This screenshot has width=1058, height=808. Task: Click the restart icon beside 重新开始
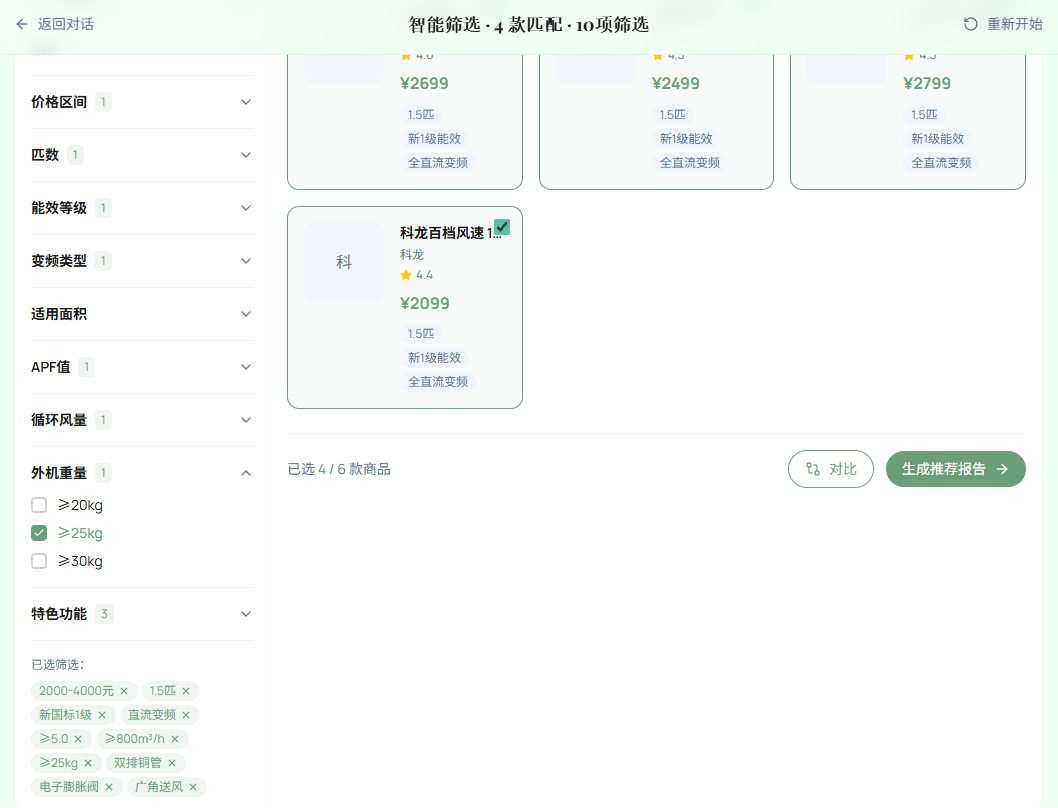click(x=970, y=24)
